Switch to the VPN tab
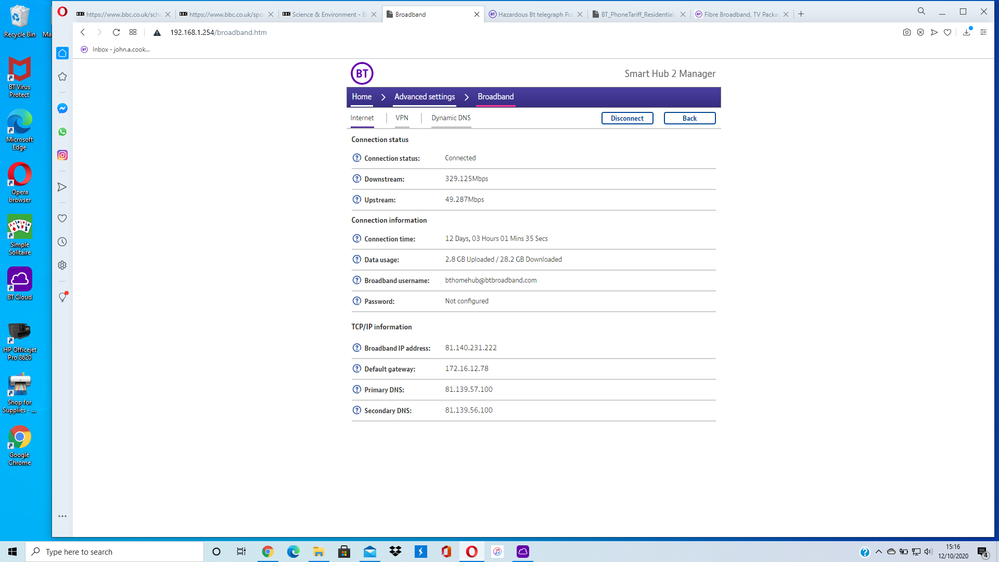 (402, 118)
